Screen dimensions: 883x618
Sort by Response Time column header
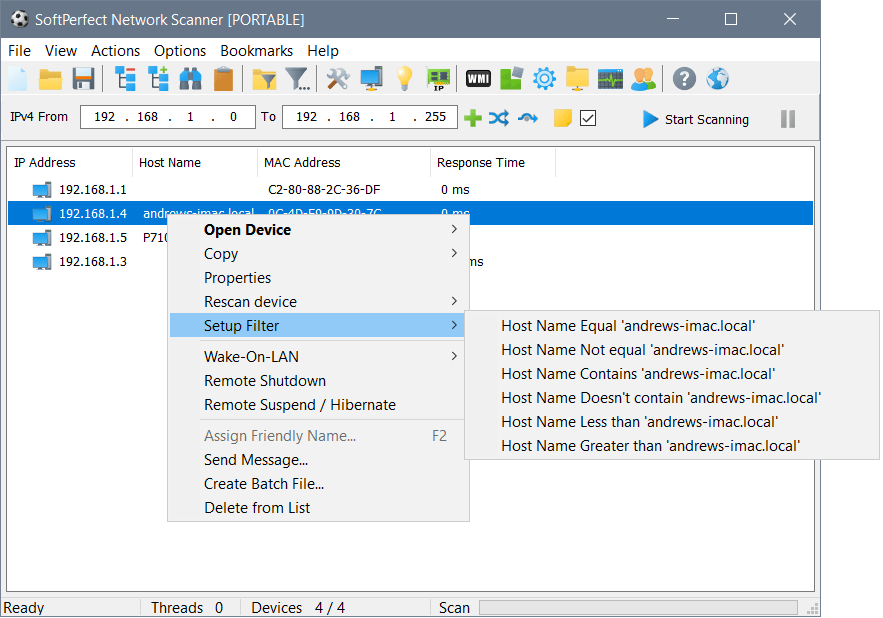493,162
